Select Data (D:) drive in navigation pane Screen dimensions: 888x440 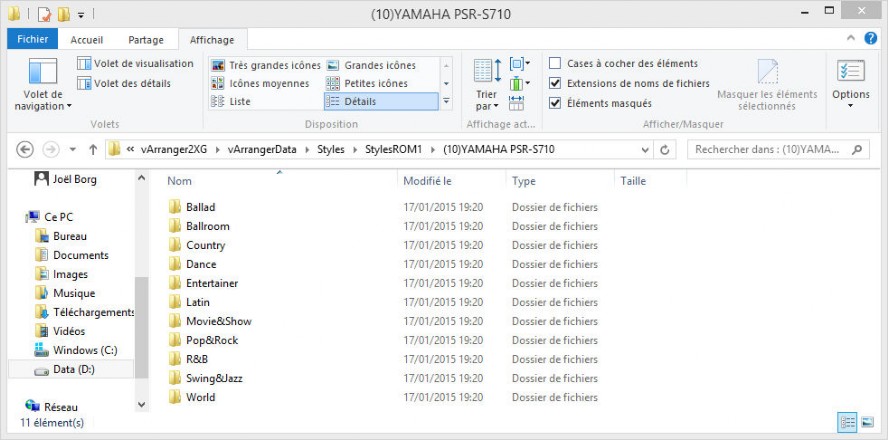tap(71, 369)
